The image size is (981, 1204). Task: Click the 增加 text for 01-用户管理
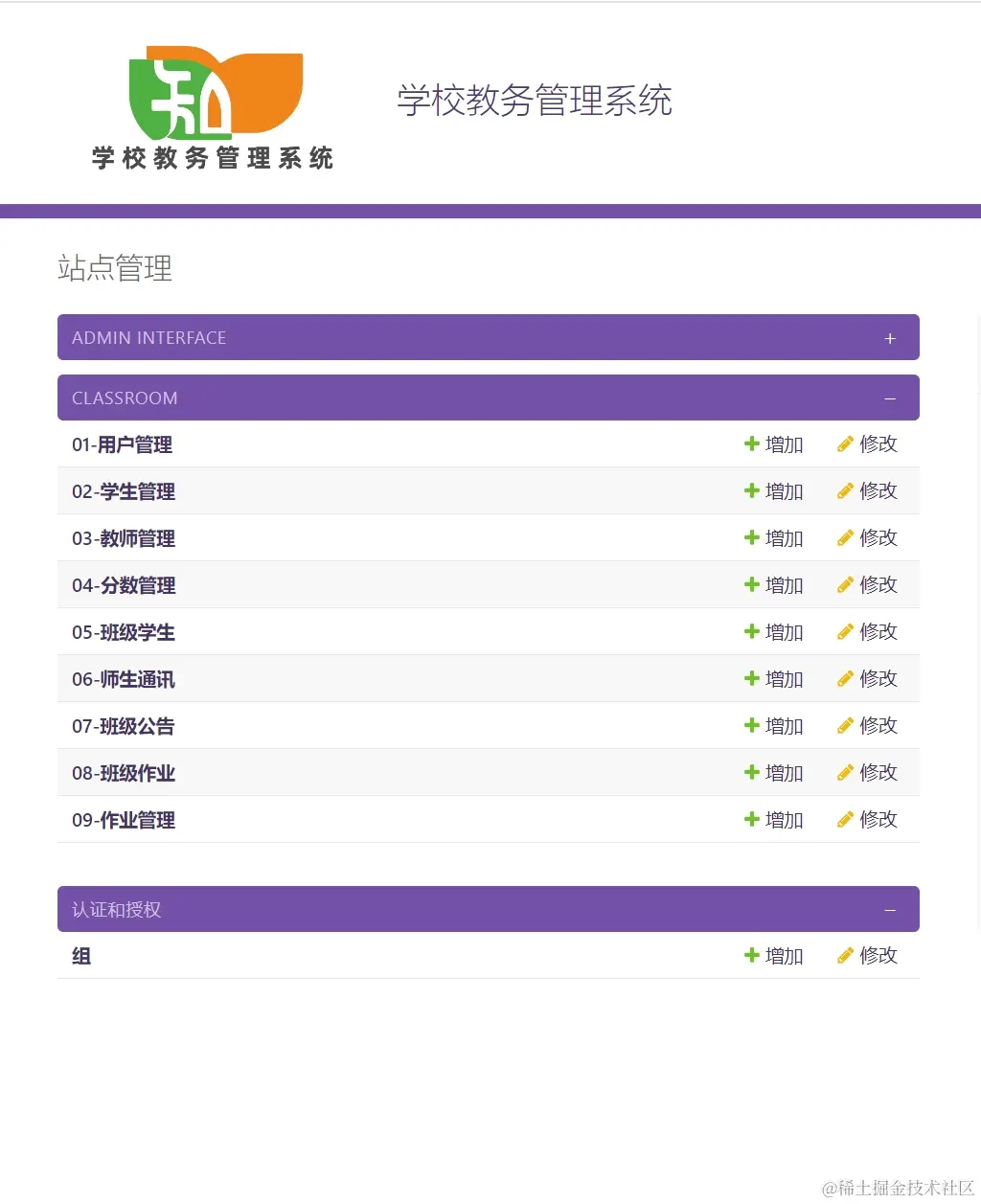point(784,444)
